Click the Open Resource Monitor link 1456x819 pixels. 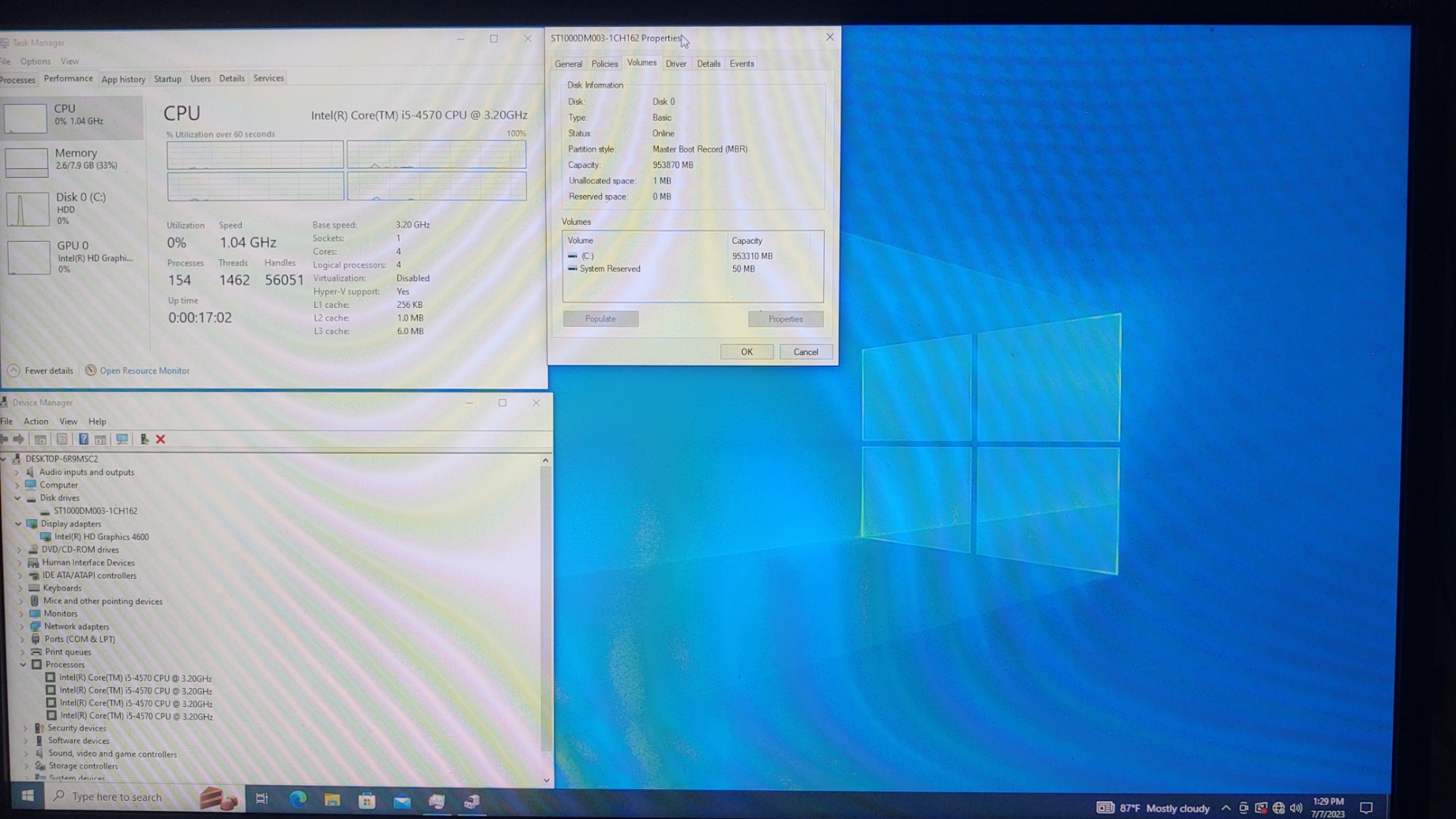point(144,370)
